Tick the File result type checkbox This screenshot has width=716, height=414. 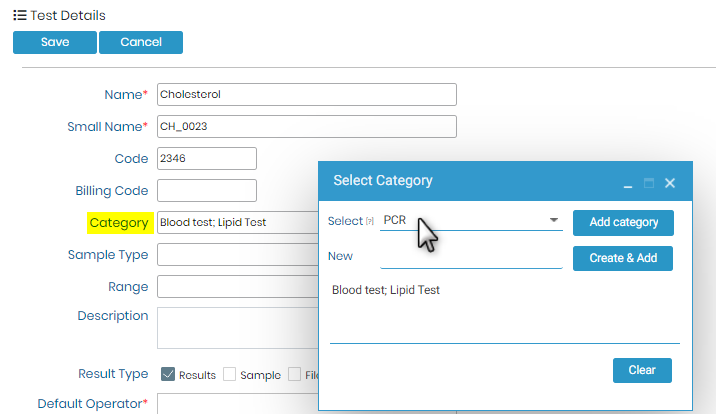point(295,374)
